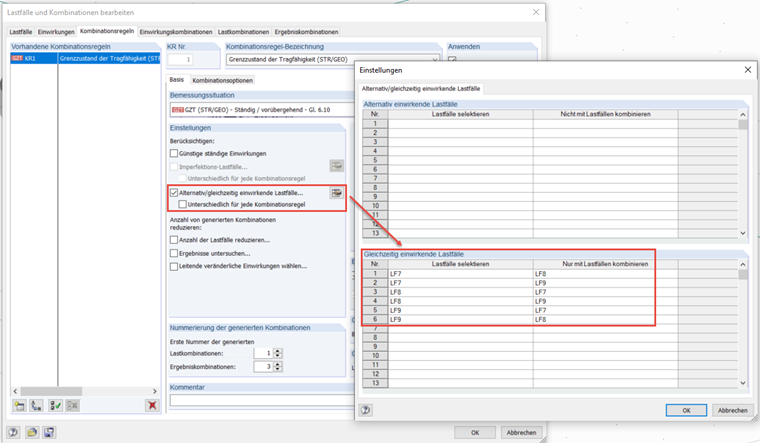Confirm Einstellungen dialog with OK
The image size is (760, 443).
686,410
